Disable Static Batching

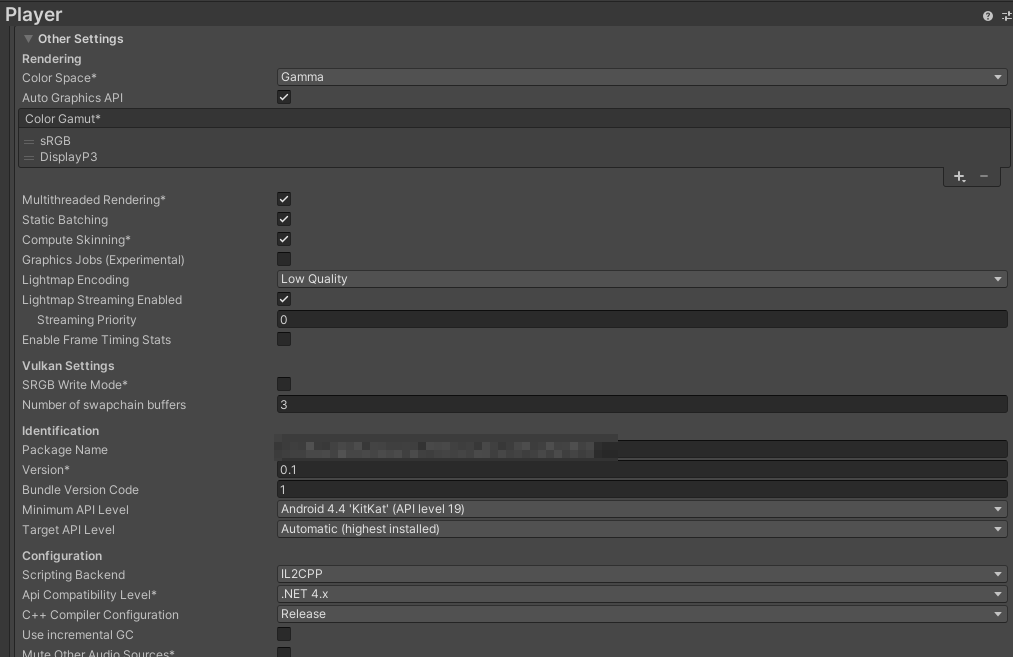[x=284, y=219]
